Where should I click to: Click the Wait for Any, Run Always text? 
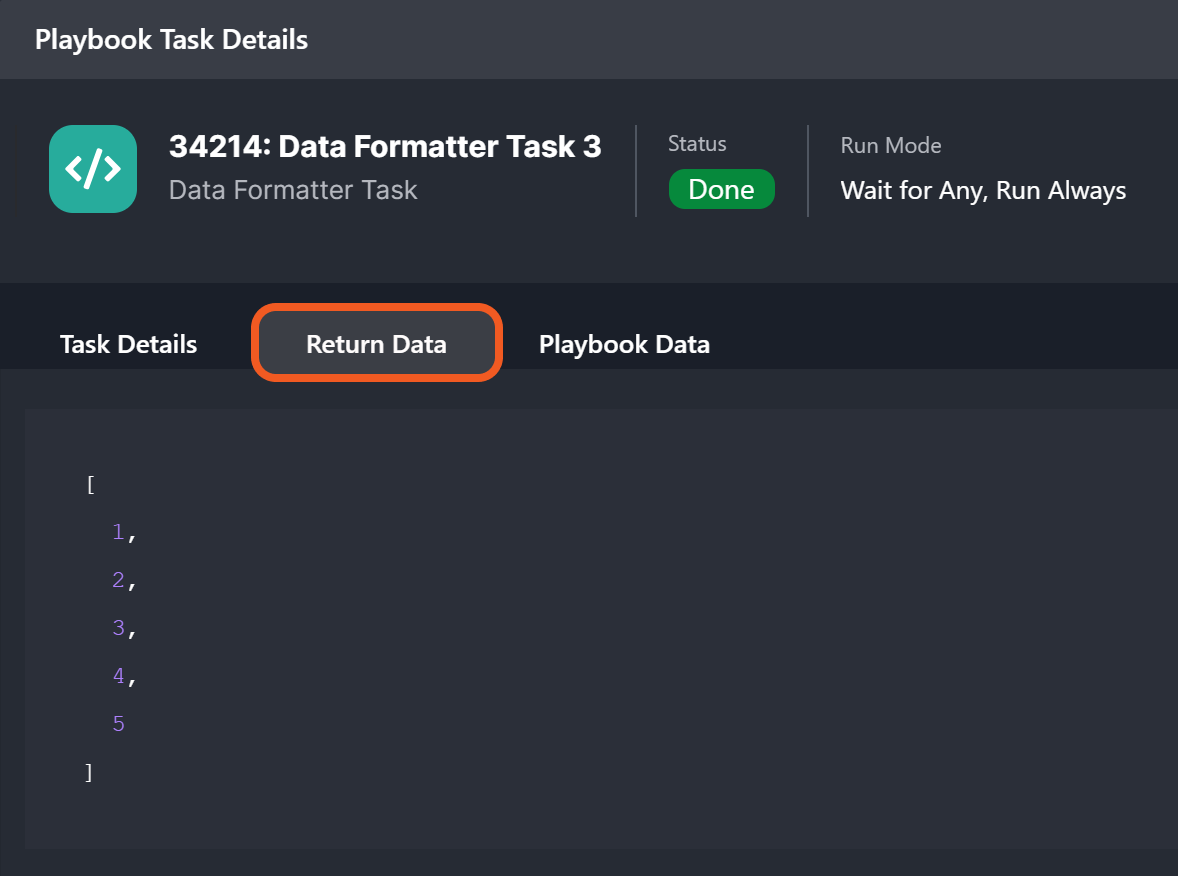983,190
